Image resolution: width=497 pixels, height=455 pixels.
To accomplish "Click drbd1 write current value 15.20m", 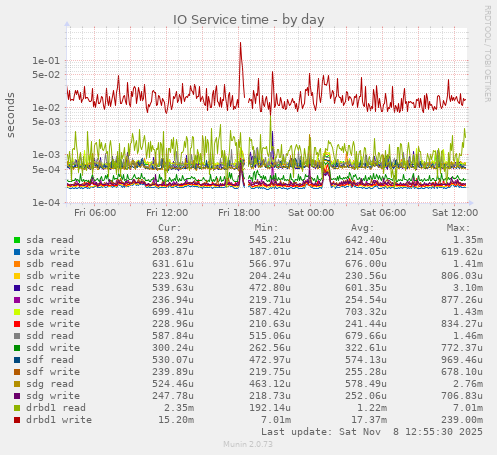I will tap(176, 420).
